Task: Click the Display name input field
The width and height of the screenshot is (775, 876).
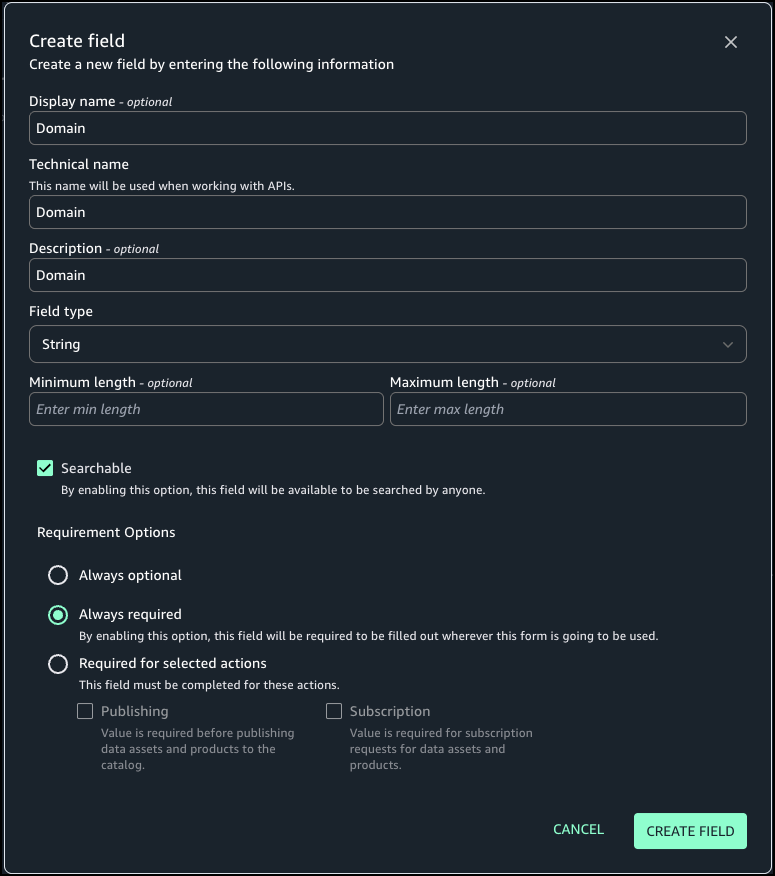Action: (388, 128)
